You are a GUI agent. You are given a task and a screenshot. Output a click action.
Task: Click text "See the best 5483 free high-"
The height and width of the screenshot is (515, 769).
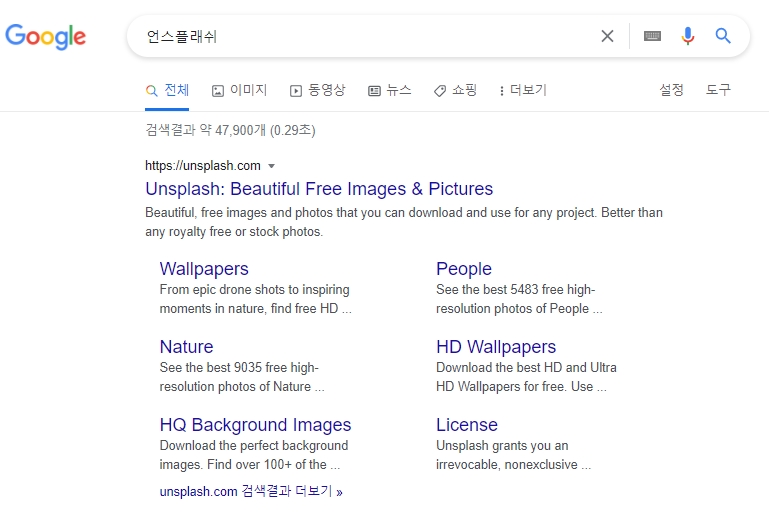[x=515, y=289]
